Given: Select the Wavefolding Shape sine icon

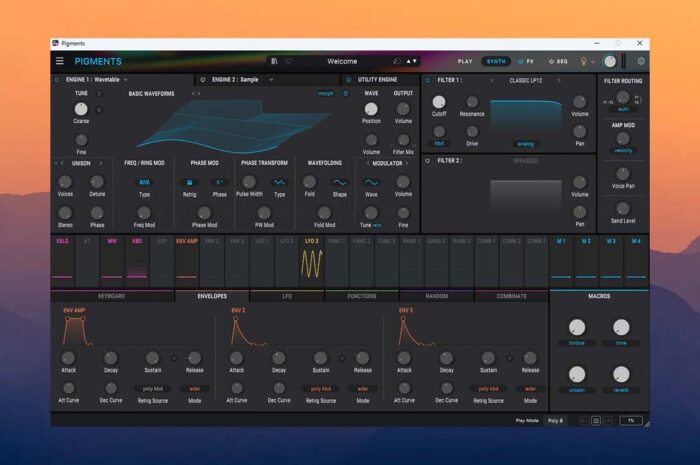Looking at the screenshot, I should pyautogui.click(x=339, y=183).
